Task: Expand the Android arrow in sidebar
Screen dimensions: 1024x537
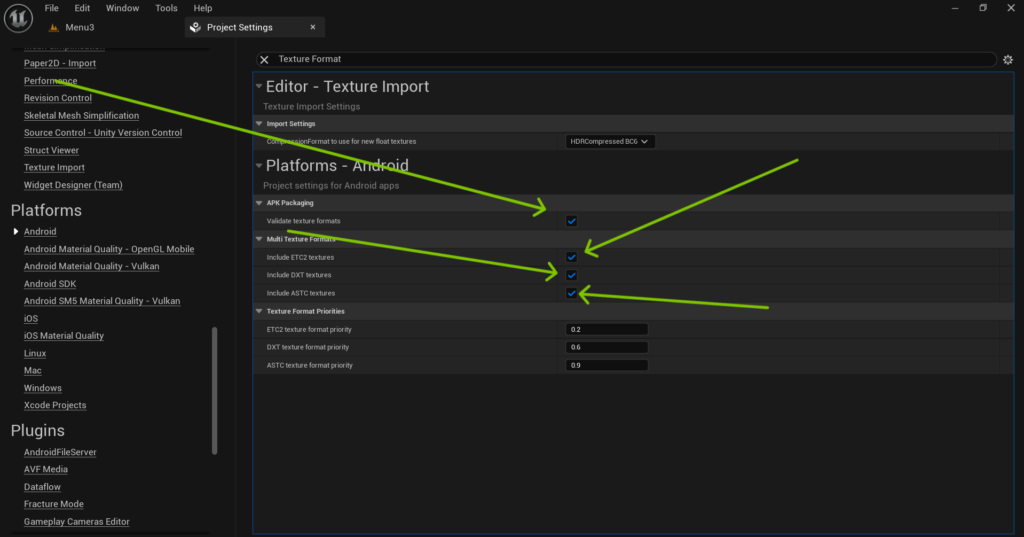Action: coord(16,231)
